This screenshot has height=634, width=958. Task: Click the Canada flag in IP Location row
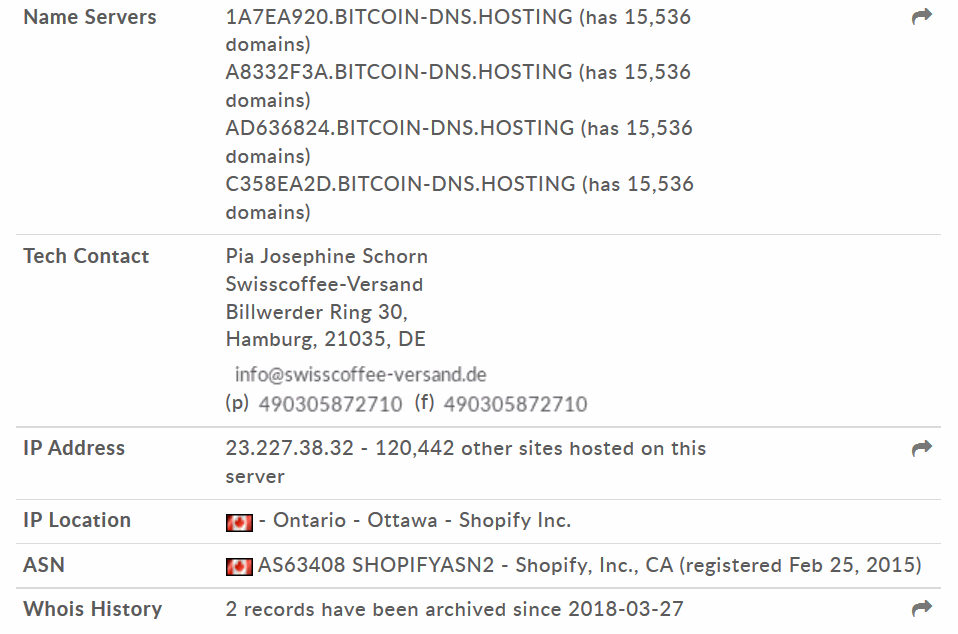[x=239, y=522]
